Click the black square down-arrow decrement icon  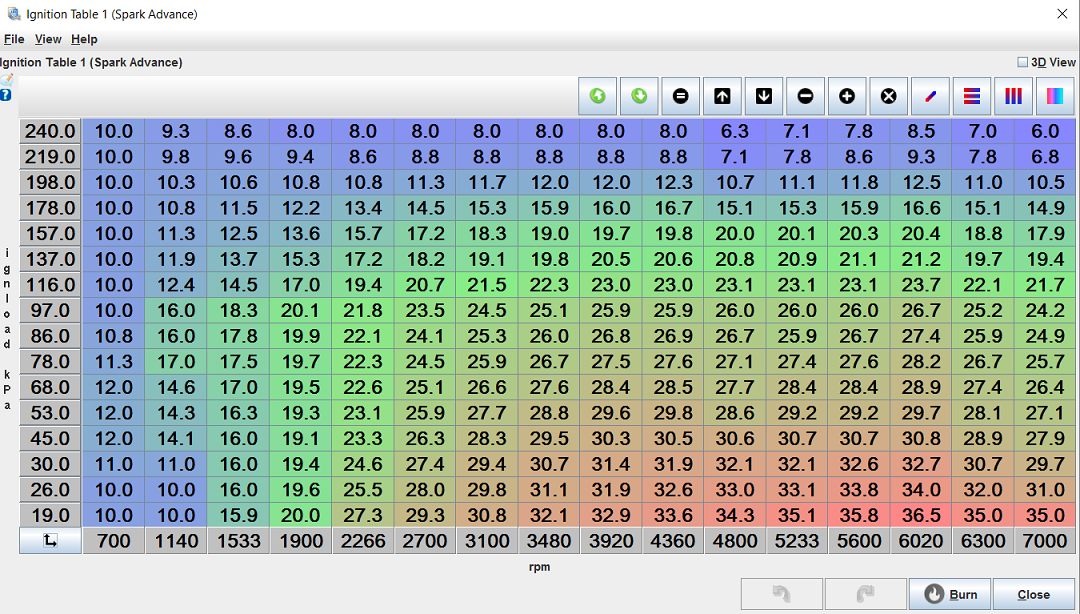click(764, 96)
